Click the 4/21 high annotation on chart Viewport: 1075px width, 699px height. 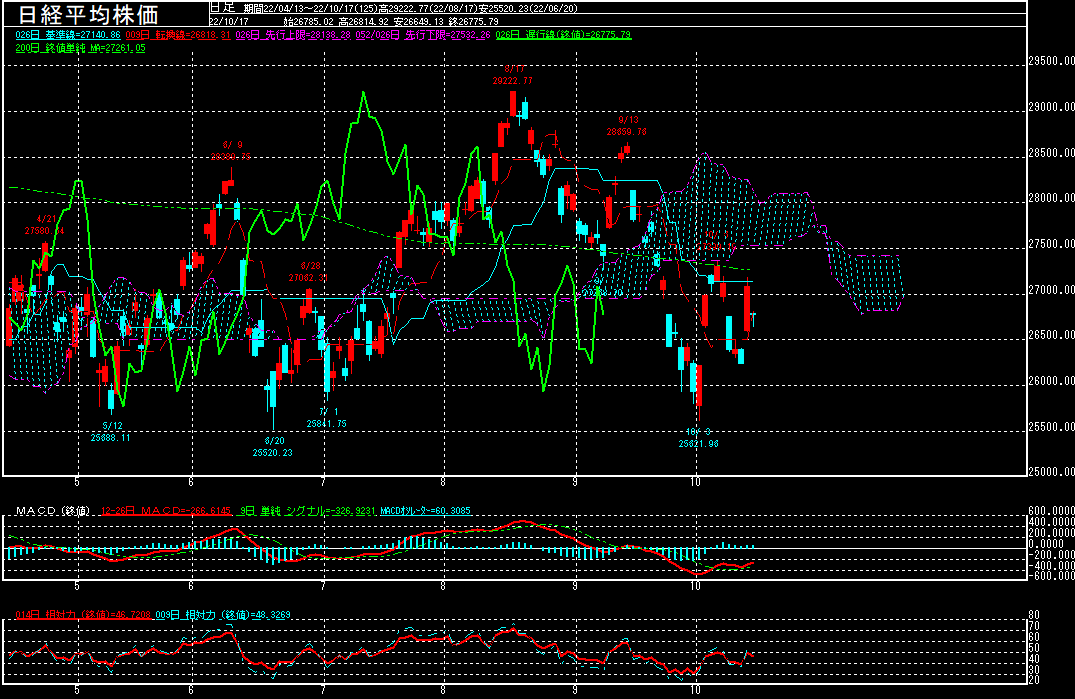coord(45,225)
